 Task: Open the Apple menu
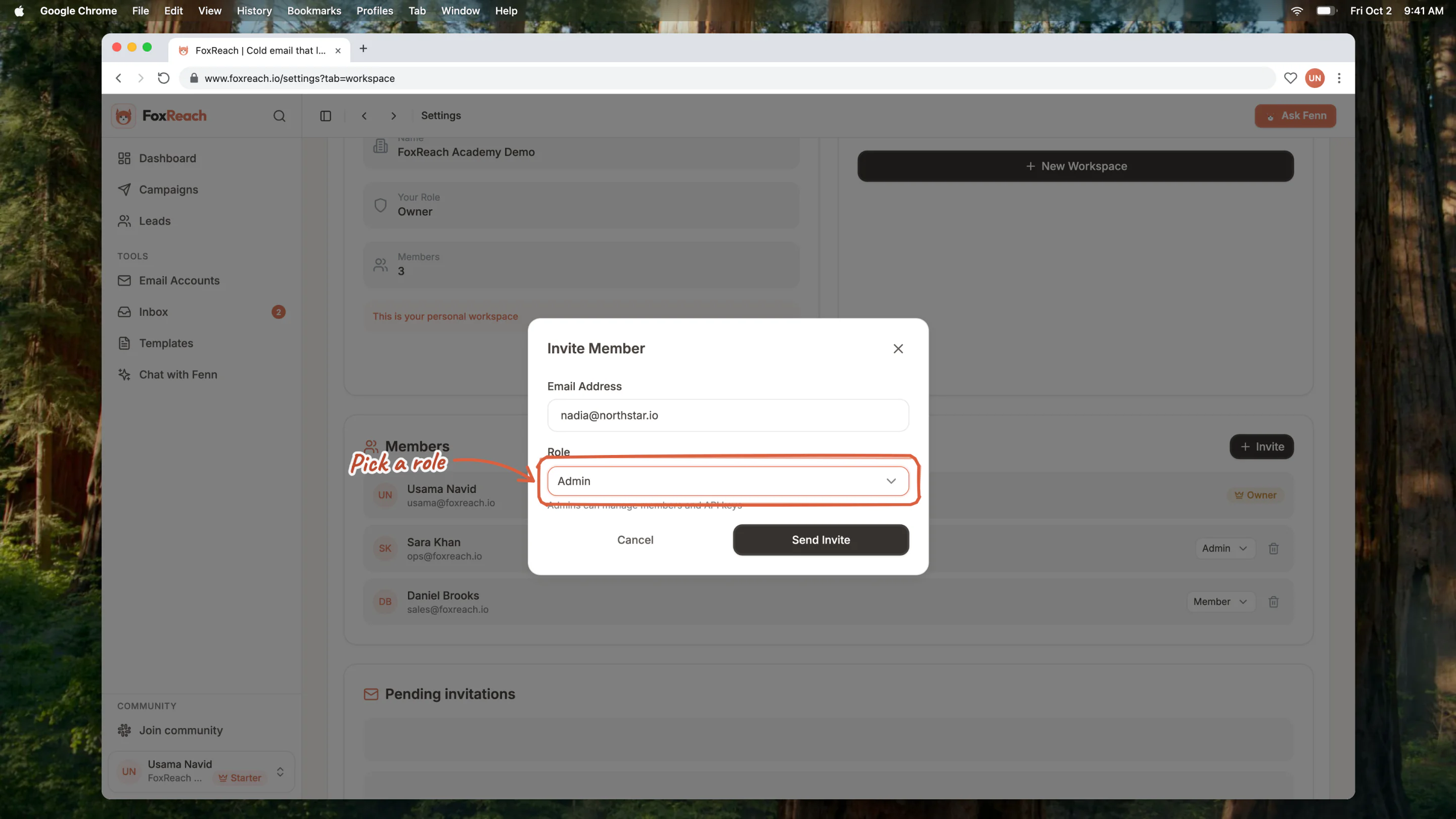click(x=19, y=11)
